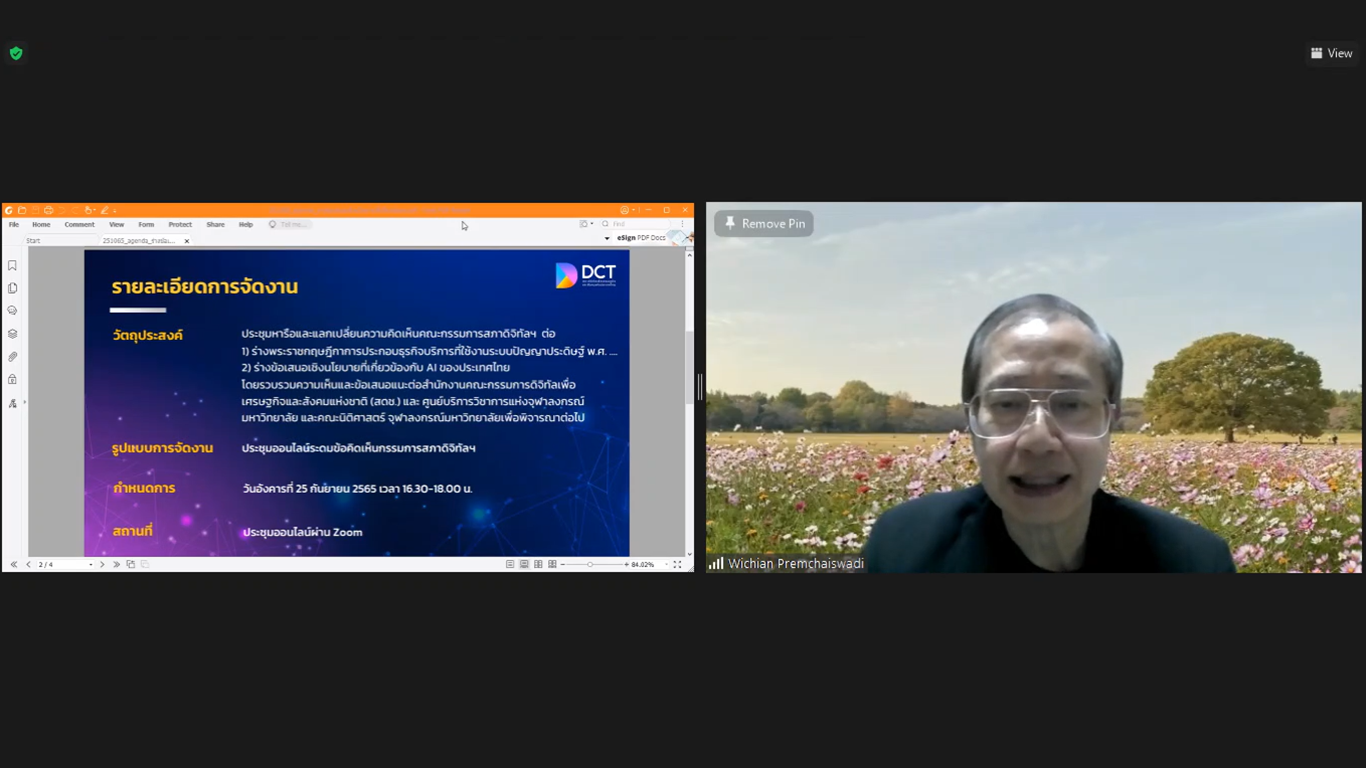The image size is (1366, 768).
Task: Adjust the PDF zoom level slider
Action: pyautogui.click(x=591, y=565)
